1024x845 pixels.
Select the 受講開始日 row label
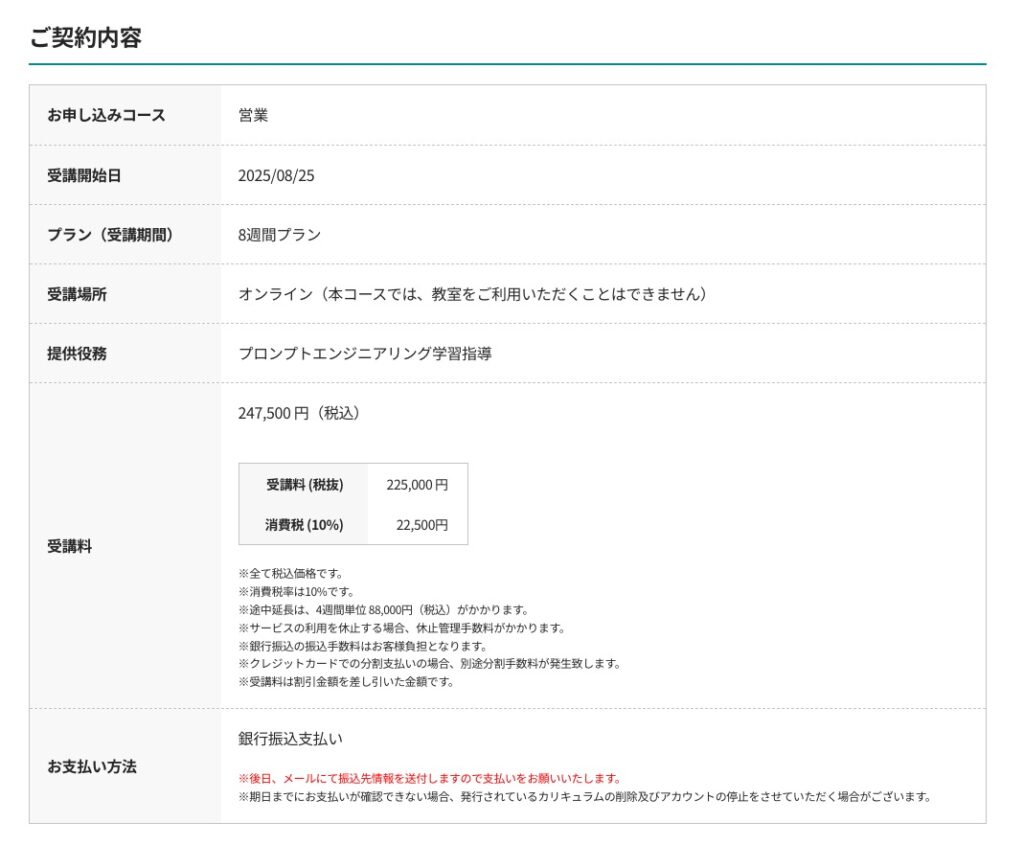click(x=84, y=175)
